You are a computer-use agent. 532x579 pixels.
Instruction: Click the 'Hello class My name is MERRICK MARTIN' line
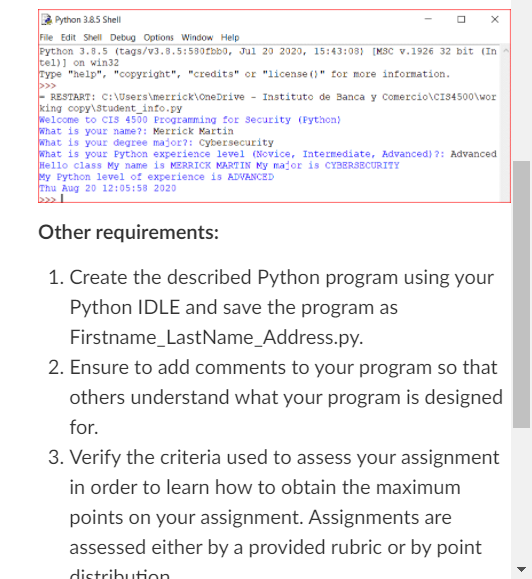point(219,165)
